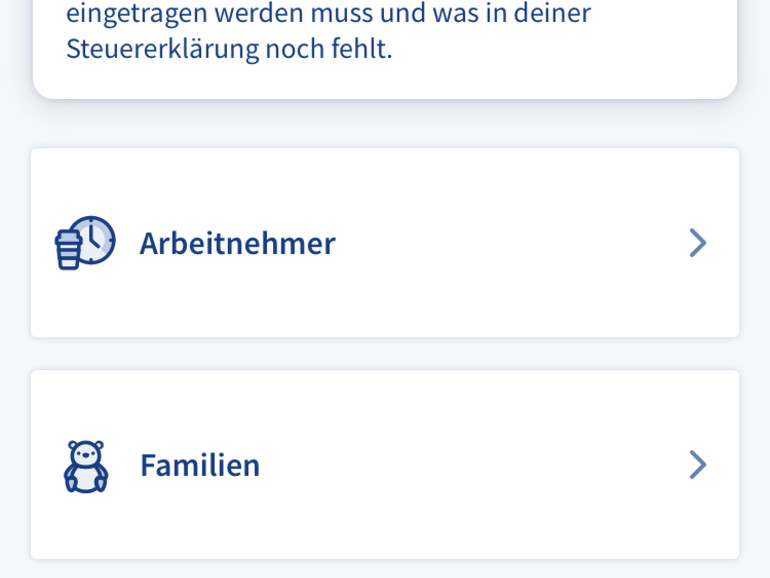
Task: Tap the coffee cup and clock icon
Action: [x=85, y=243]
